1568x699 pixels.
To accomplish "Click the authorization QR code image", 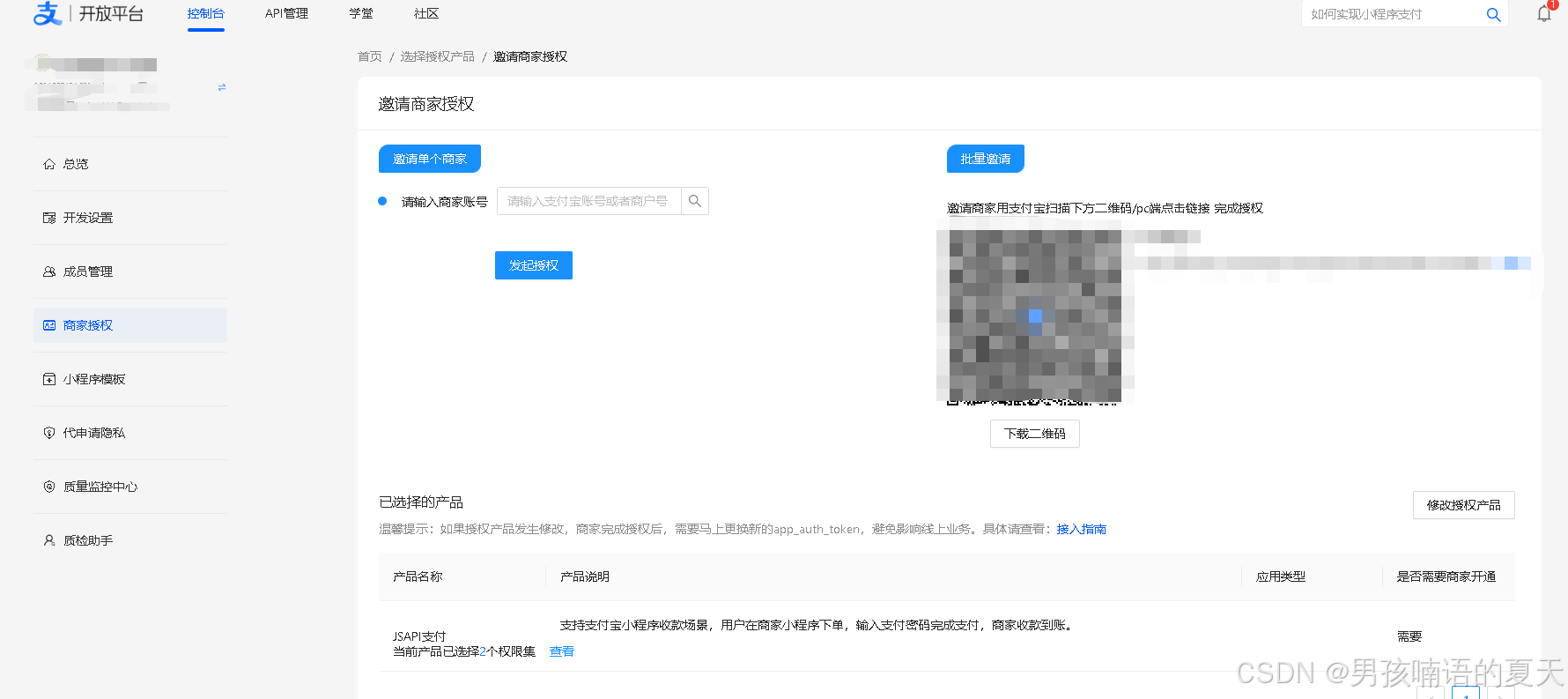I will (1035, 316).
